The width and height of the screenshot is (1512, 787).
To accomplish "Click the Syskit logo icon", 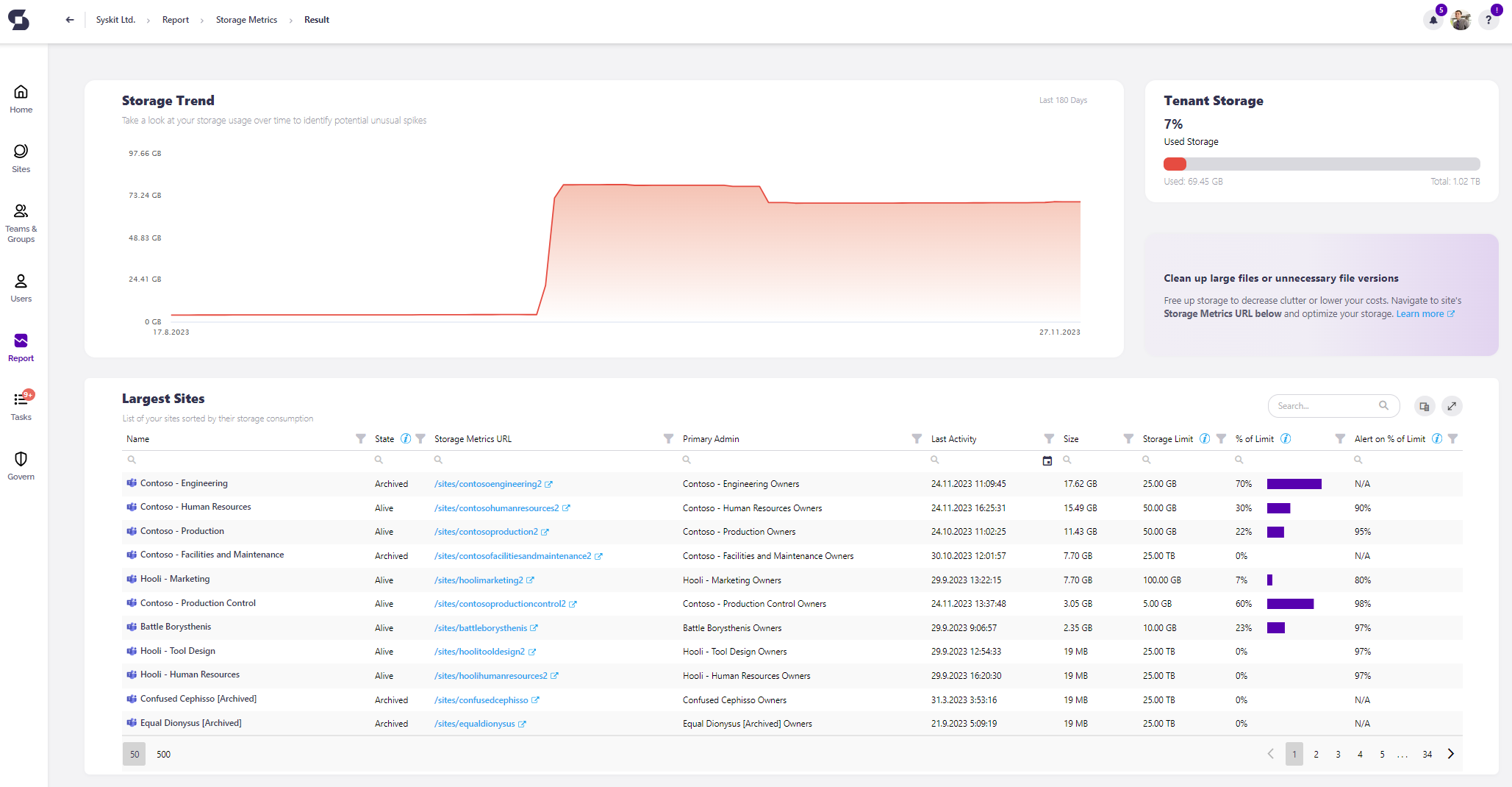I will pyautogui.click(x=19, y=20).
